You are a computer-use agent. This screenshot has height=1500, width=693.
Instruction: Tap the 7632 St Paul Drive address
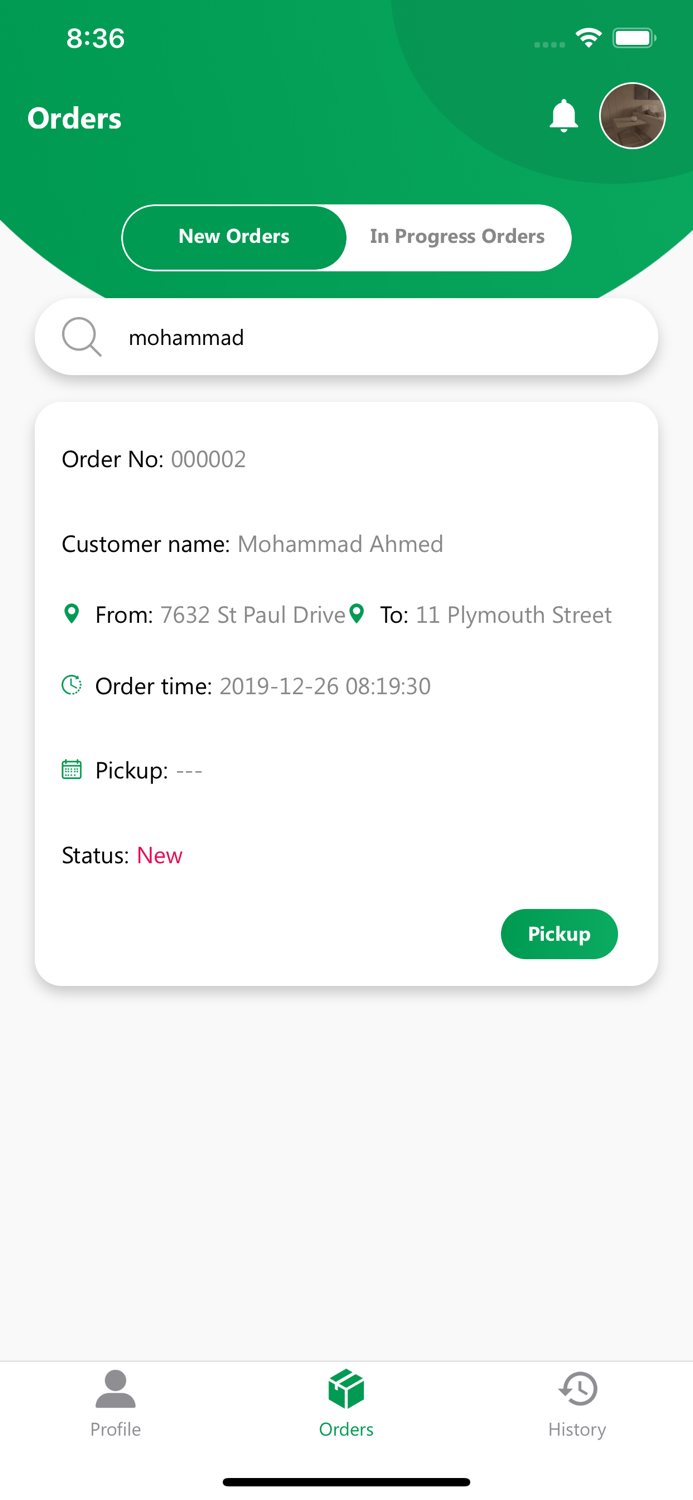tap(252, 615)
